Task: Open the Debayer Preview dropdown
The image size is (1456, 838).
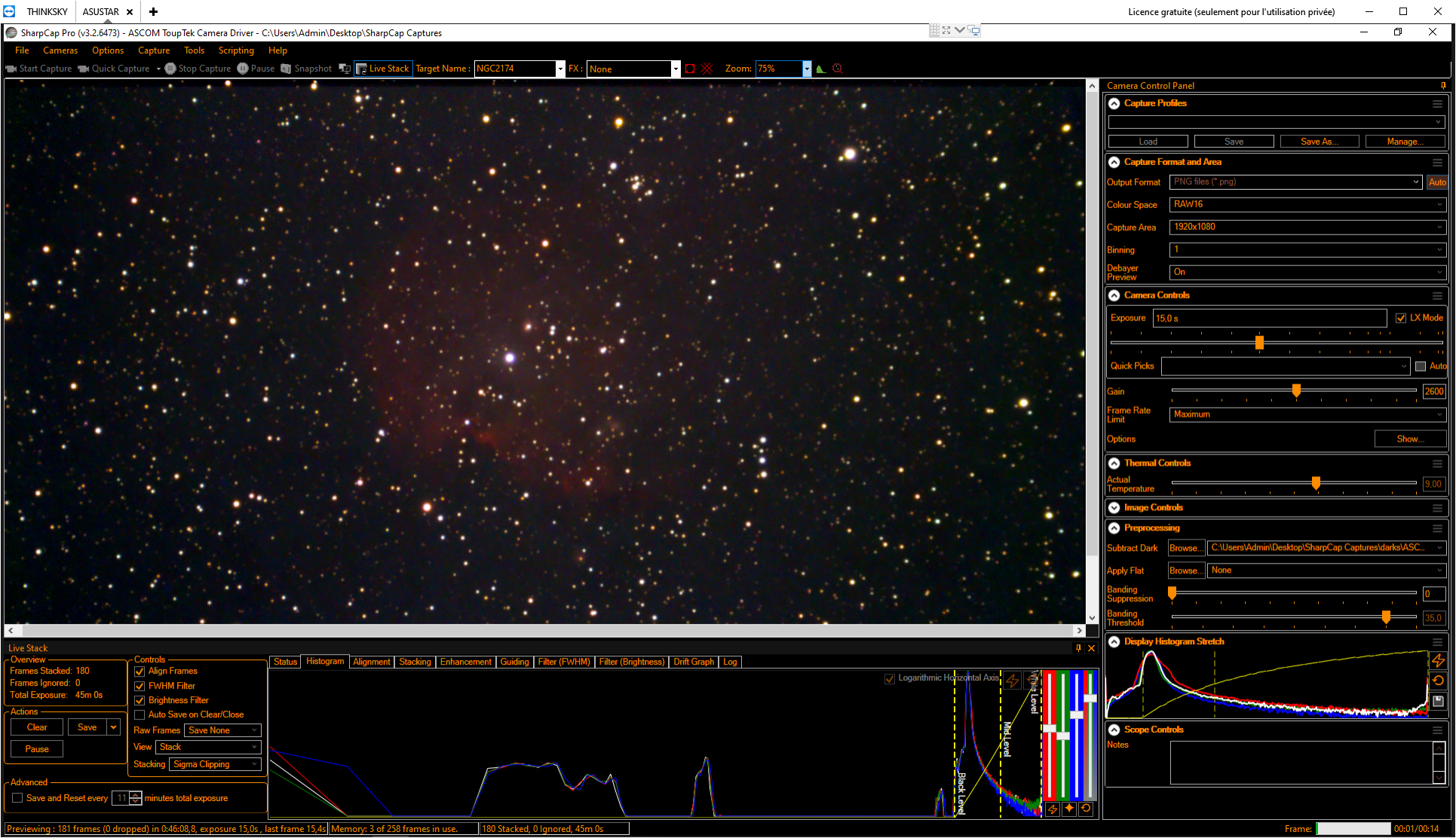Action: click(1307, 272)
